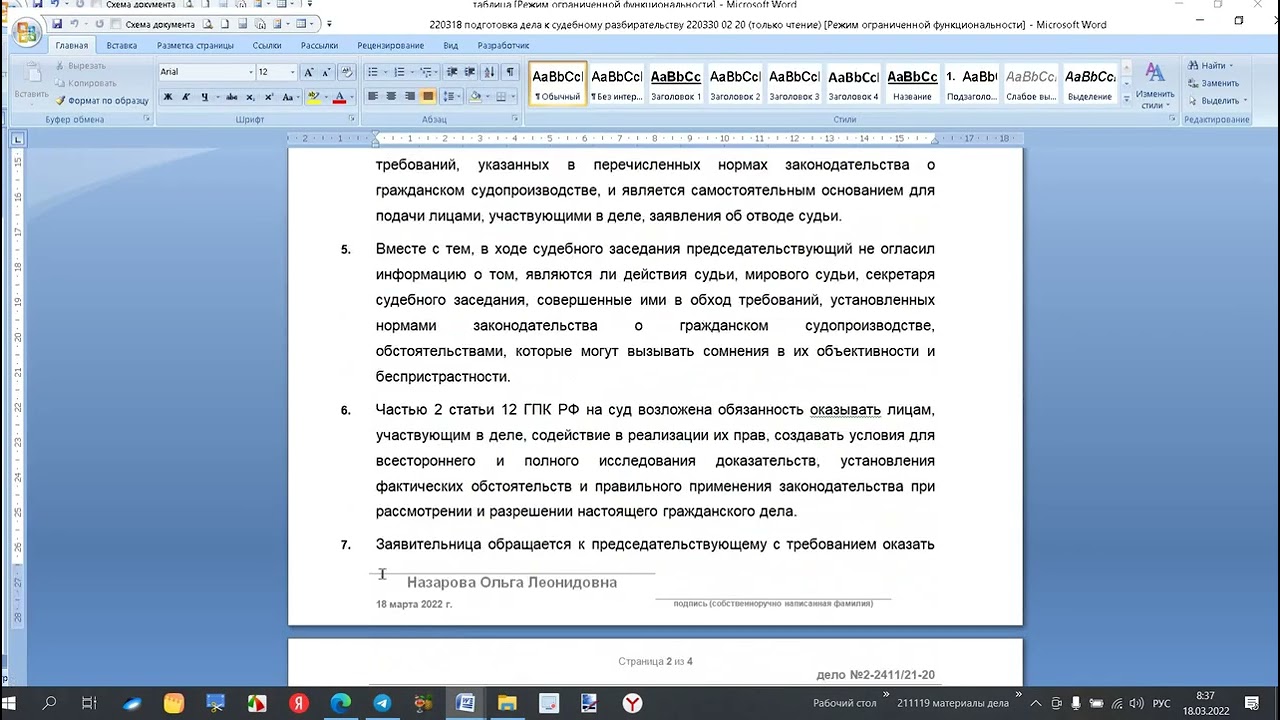Screen dimensions: 1280x720
Task: Open Рецензирование ribbon tab
Action: pos(391,46)
